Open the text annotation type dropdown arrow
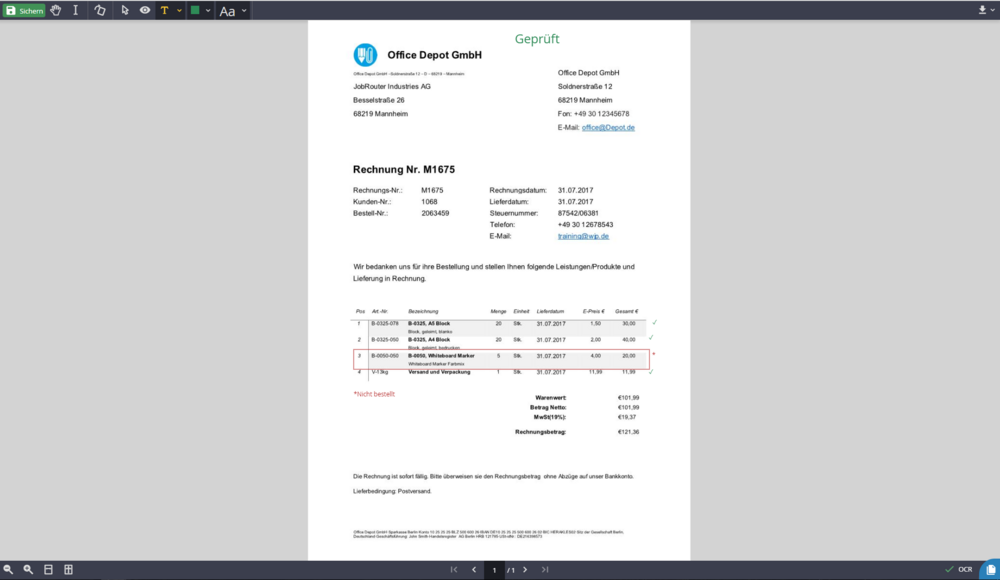This screenshot has width=1000, height=580. pyautogui.click(x=179, y=10)
